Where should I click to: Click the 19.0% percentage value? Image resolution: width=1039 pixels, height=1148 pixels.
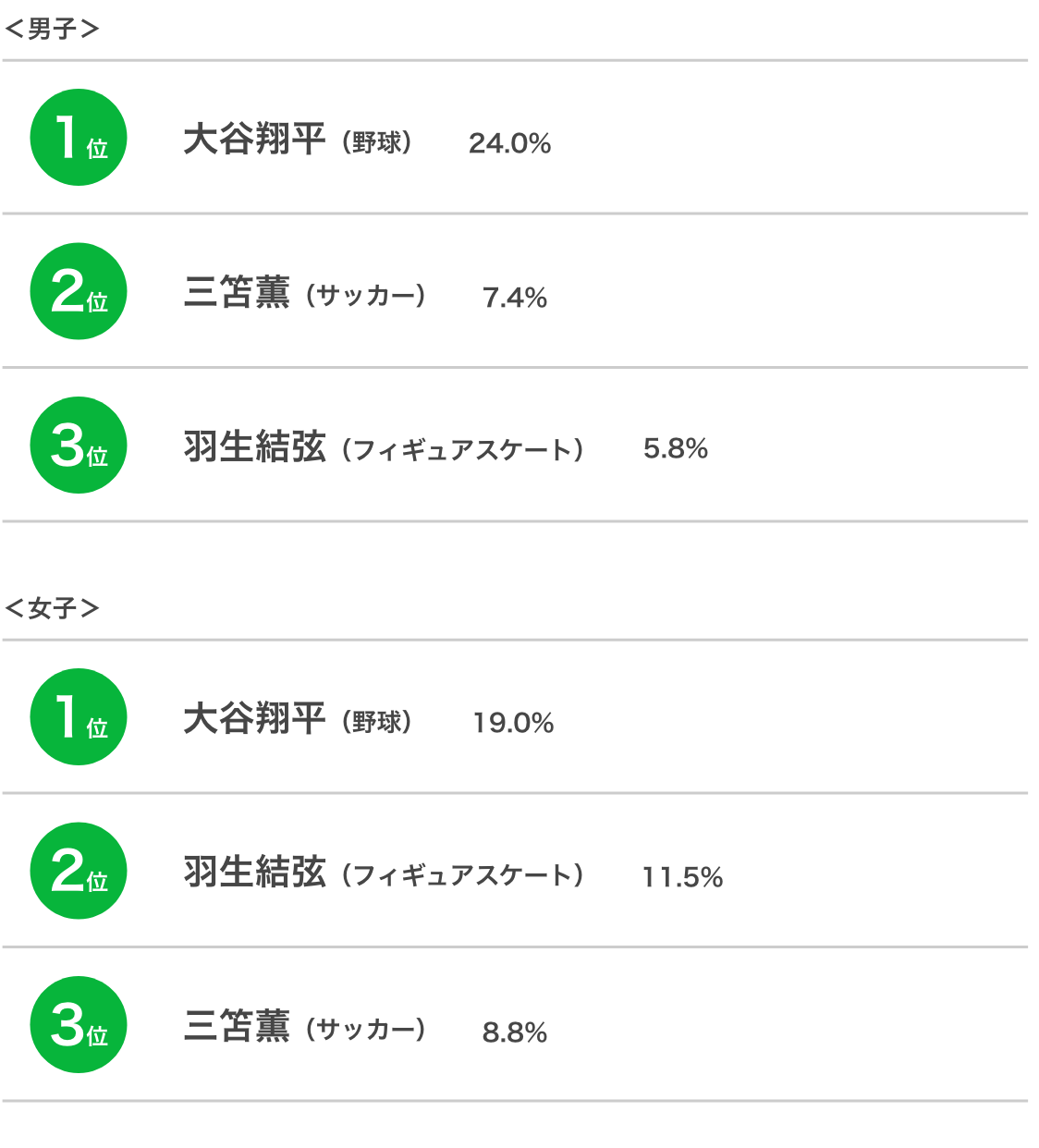[x=513, y=723]
